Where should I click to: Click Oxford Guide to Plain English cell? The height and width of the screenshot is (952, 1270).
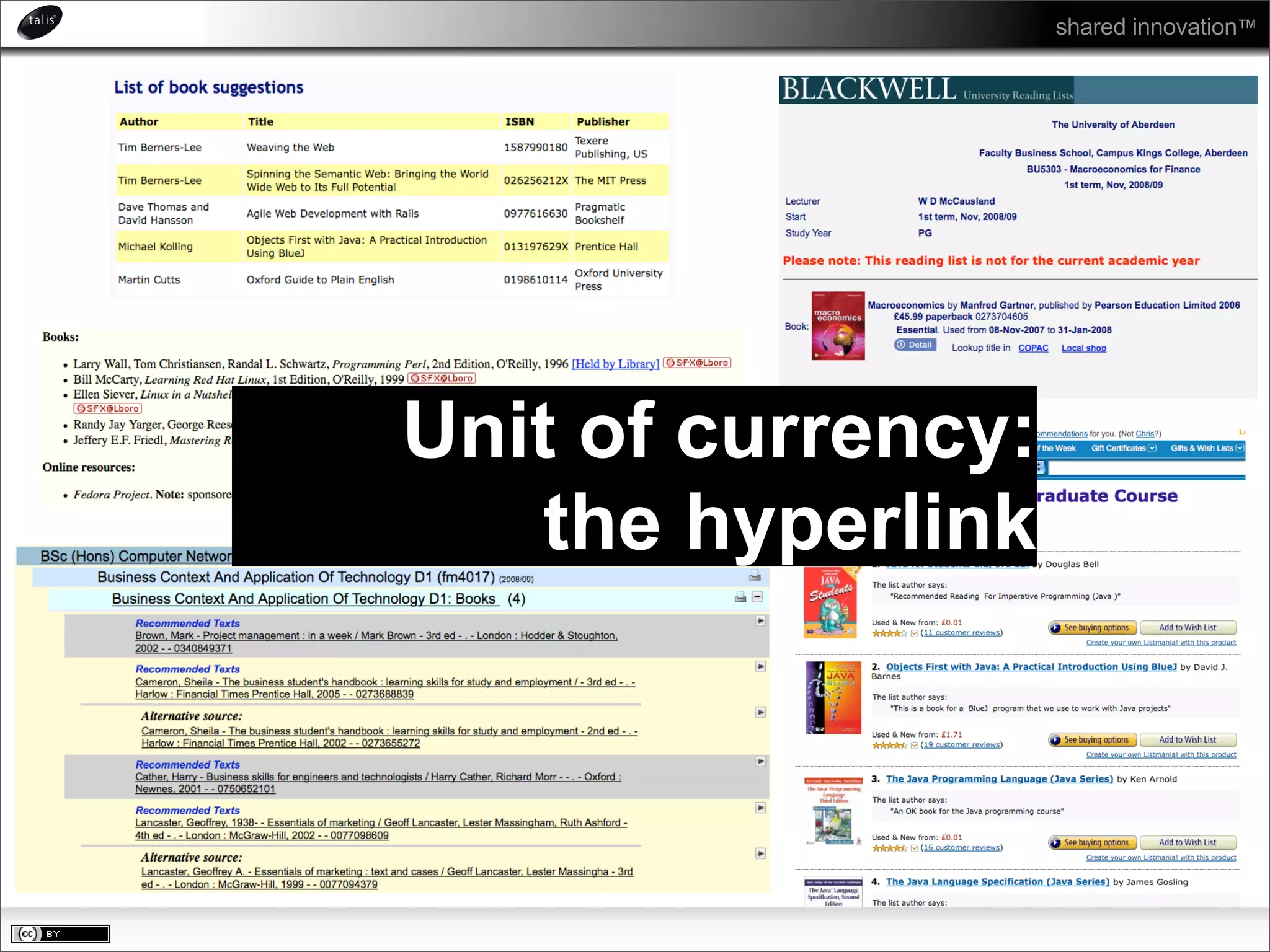[371, 280]
